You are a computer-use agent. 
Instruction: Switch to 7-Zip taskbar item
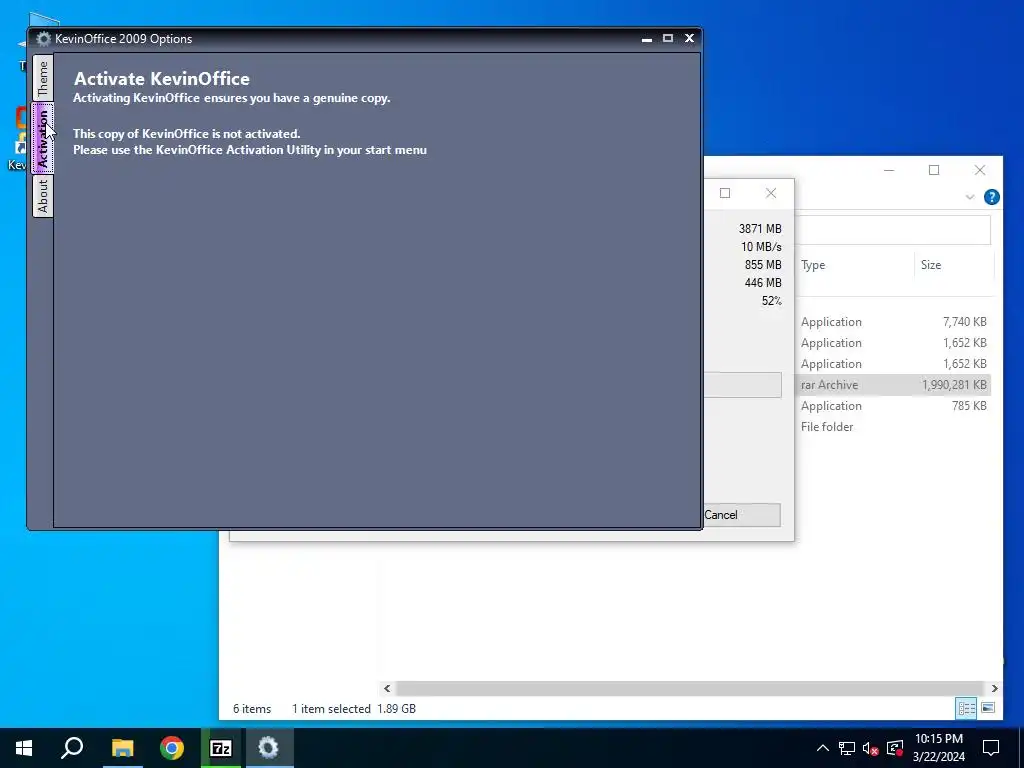click(221, 748)
